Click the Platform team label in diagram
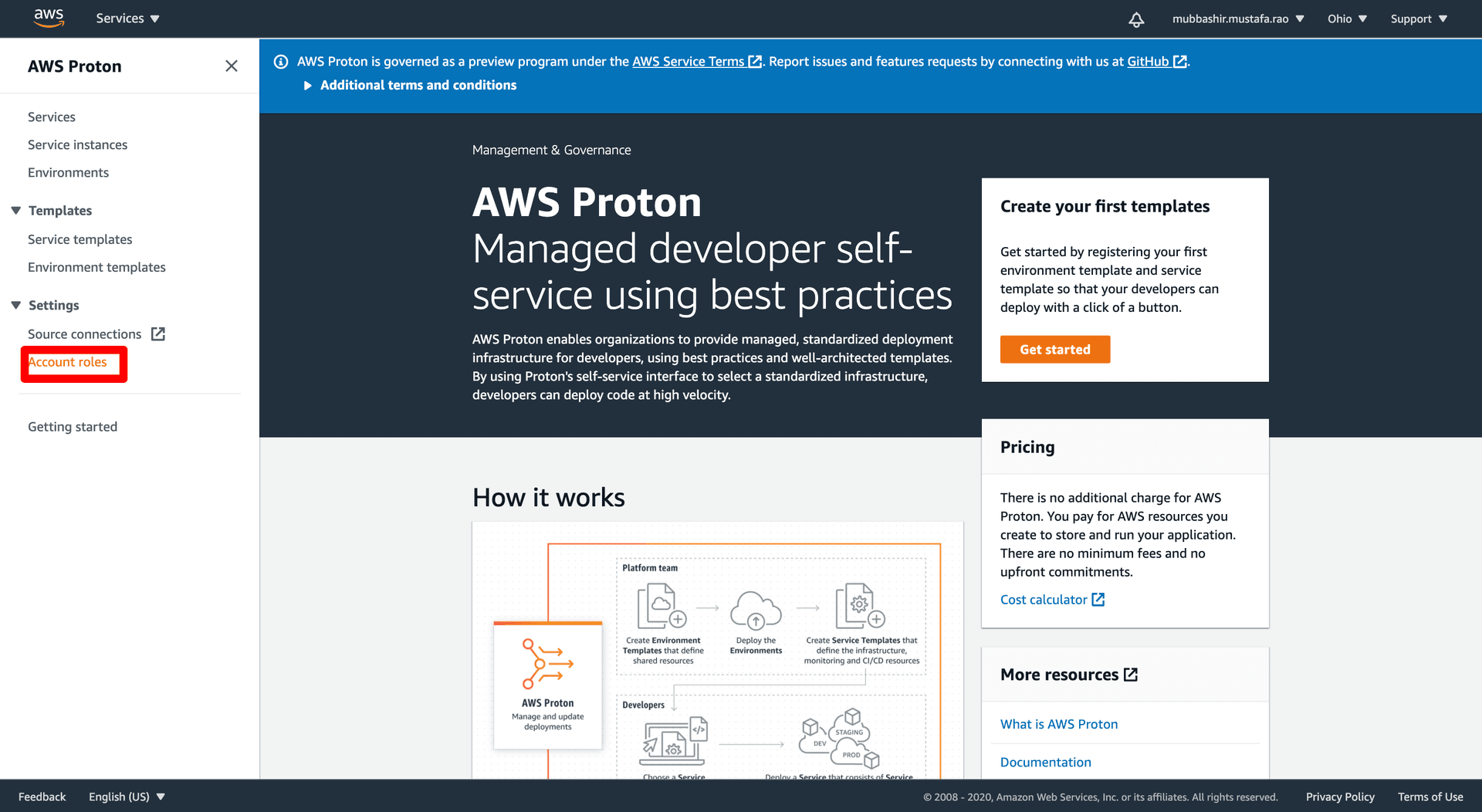1482x812 pixels. point(650,568)
